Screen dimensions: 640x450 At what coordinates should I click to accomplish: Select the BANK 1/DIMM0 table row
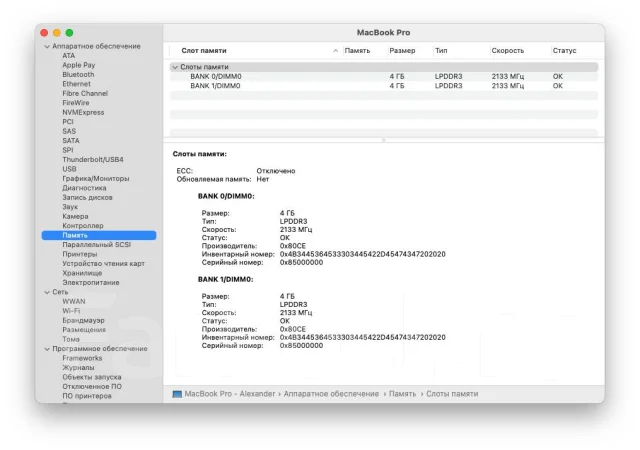[x=384, y=86]
